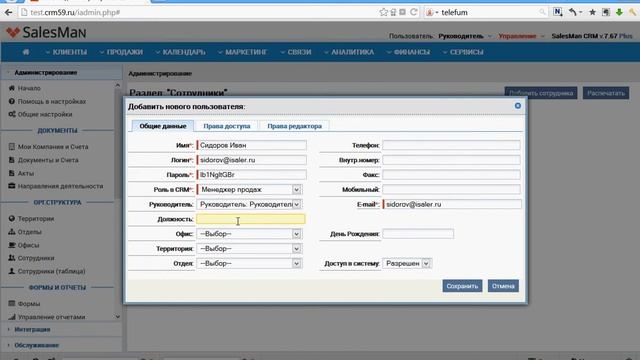640x360 pixels.
Task: Open АНАЛИТИКА menu
Action: (x=349, y=52)
